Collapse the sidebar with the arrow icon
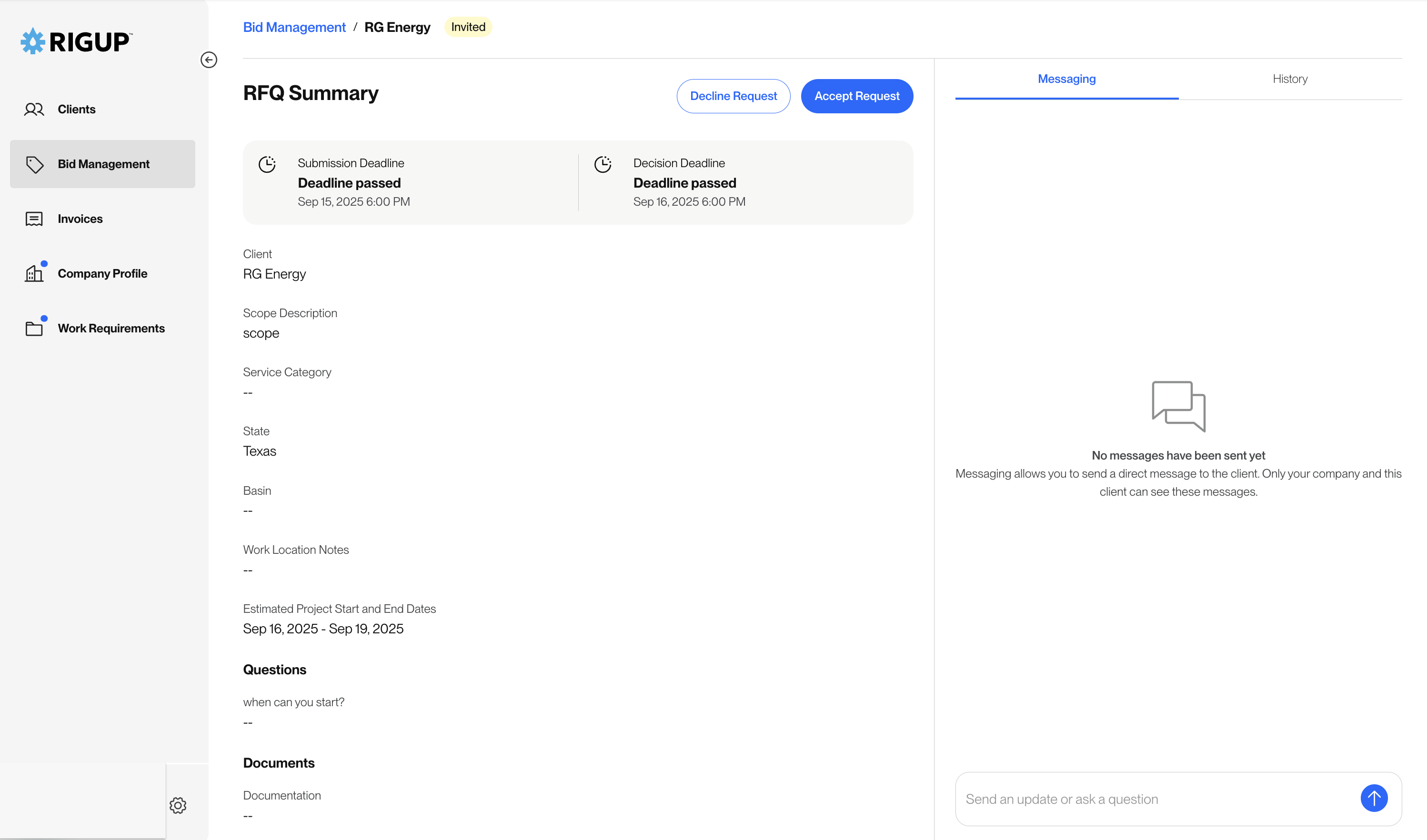The width and height of the screenshot is (1427, 840). pyautogui.click(x=209, y=60)
